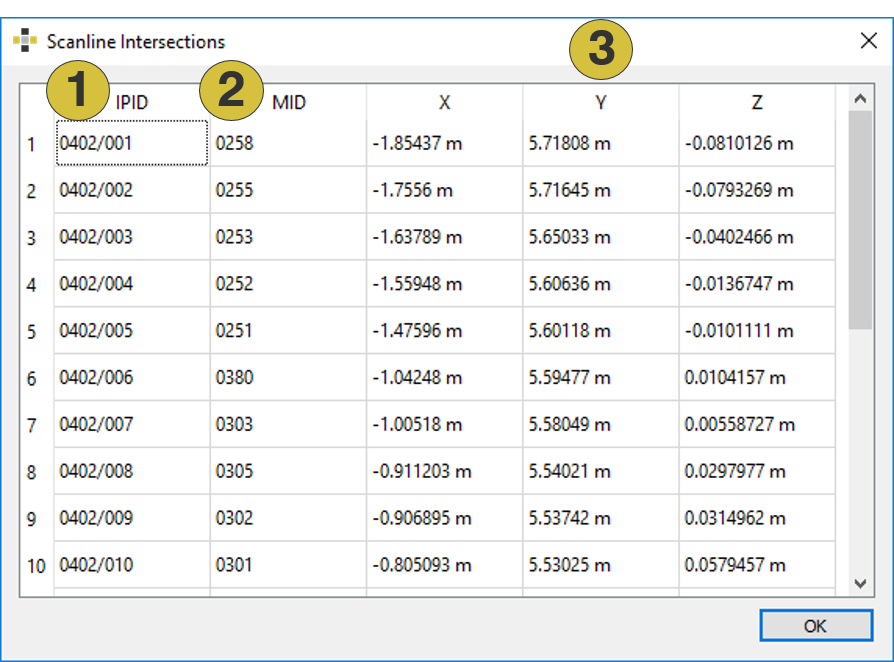Screen dimensions: 894x662
Task: Select X value -1.00518 m
Action: (444, 424)
